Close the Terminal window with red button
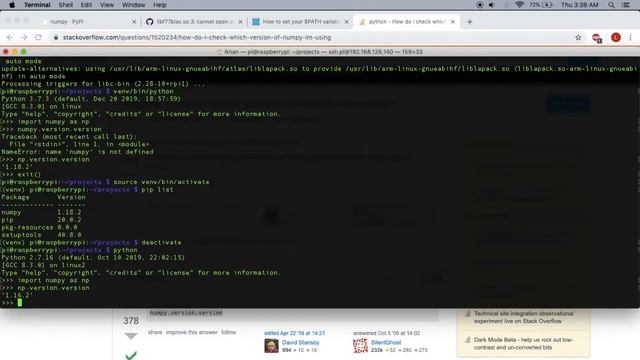 click(6, 52)
